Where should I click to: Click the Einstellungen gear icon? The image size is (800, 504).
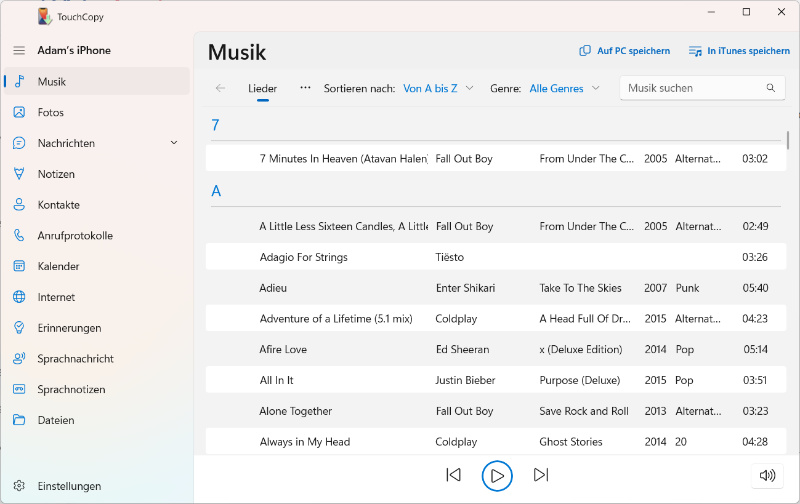tap(19, 486)
